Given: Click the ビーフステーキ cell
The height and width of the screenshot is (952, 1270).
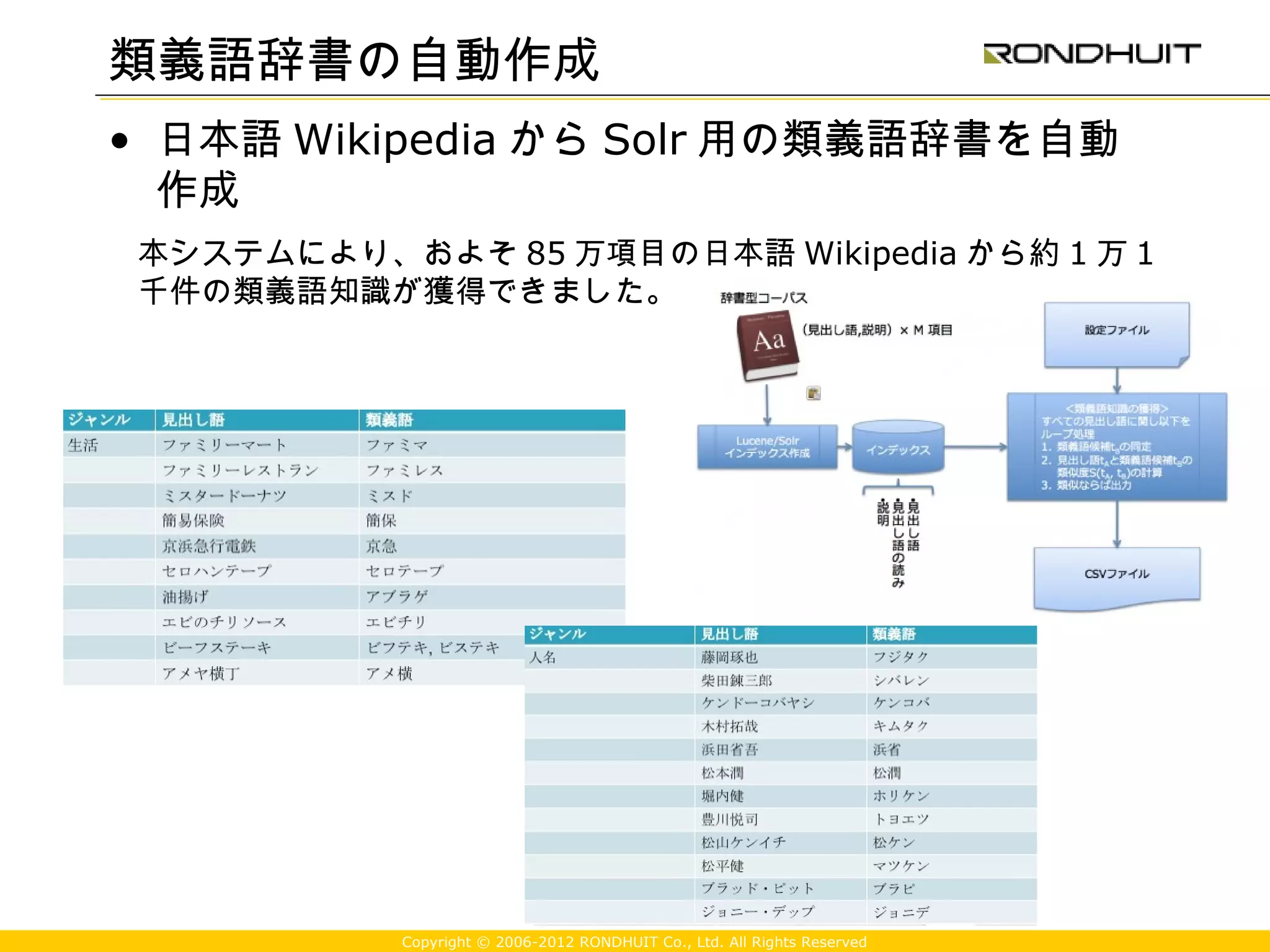Looking at the screenshot, I should tap(257, 648).
